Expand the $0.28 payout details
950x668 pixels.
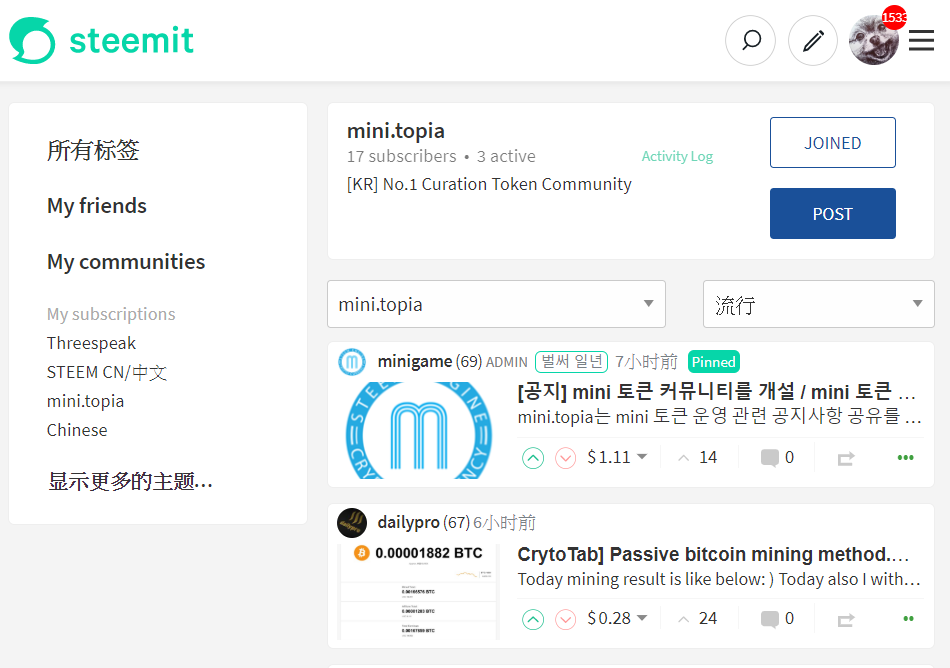(617, 618)
